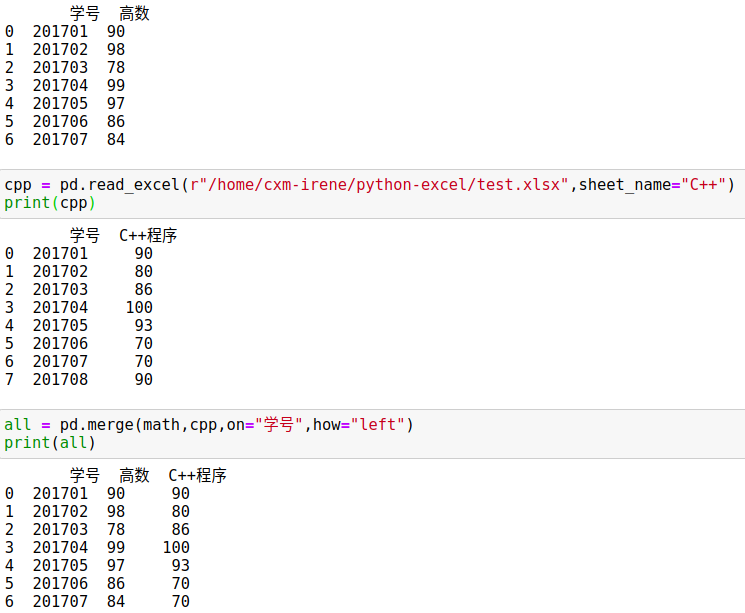Click 高数 score 99 in merged output
Screen dimensions: 745x613
coord(116,547)
